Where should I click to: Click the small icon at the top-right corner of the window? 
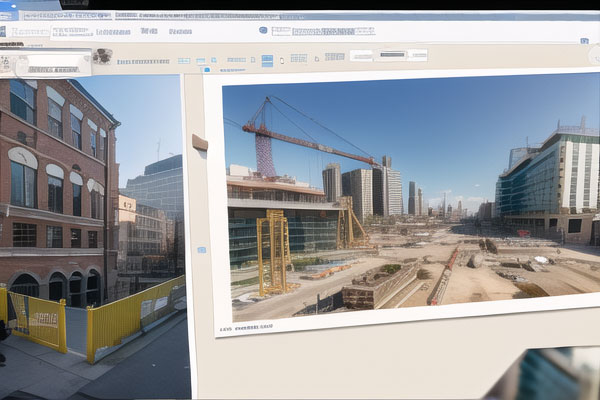coord(584,40)
